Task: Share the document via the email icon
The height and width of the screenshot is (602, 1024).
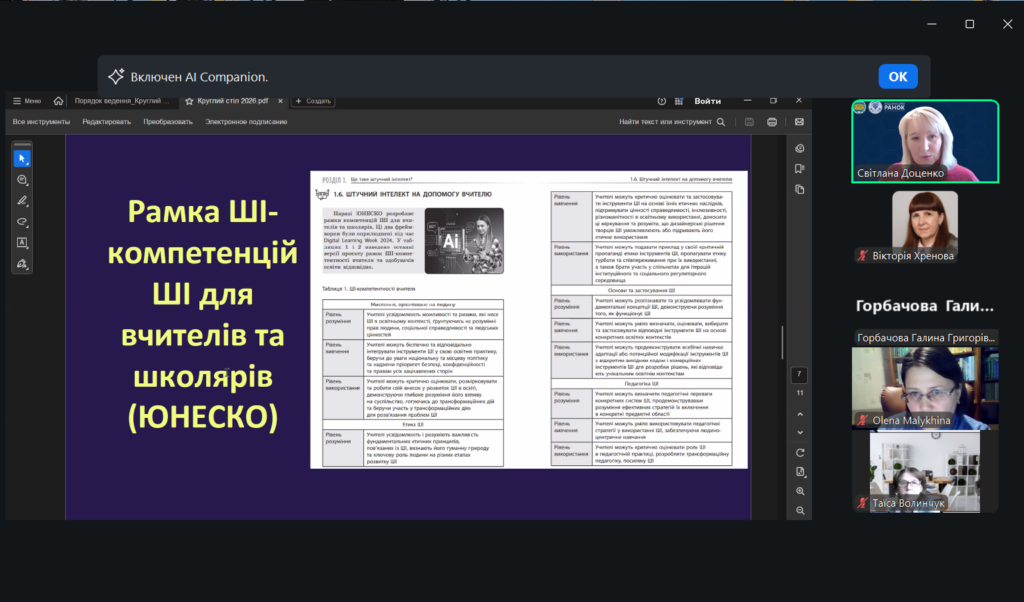Action: 799,122
